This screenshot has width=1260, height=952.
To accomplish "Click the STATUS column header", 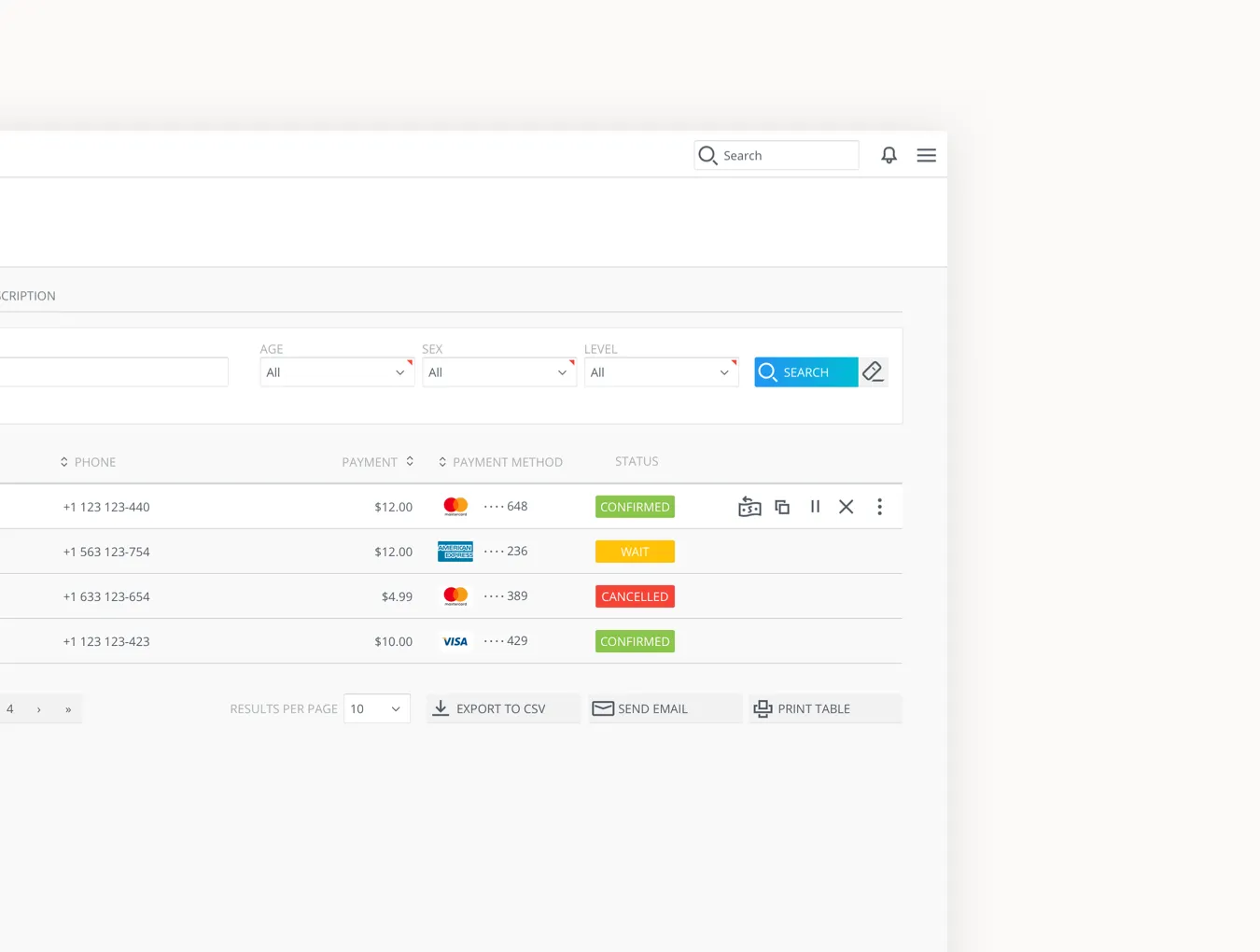I will [x=637, y=461].
